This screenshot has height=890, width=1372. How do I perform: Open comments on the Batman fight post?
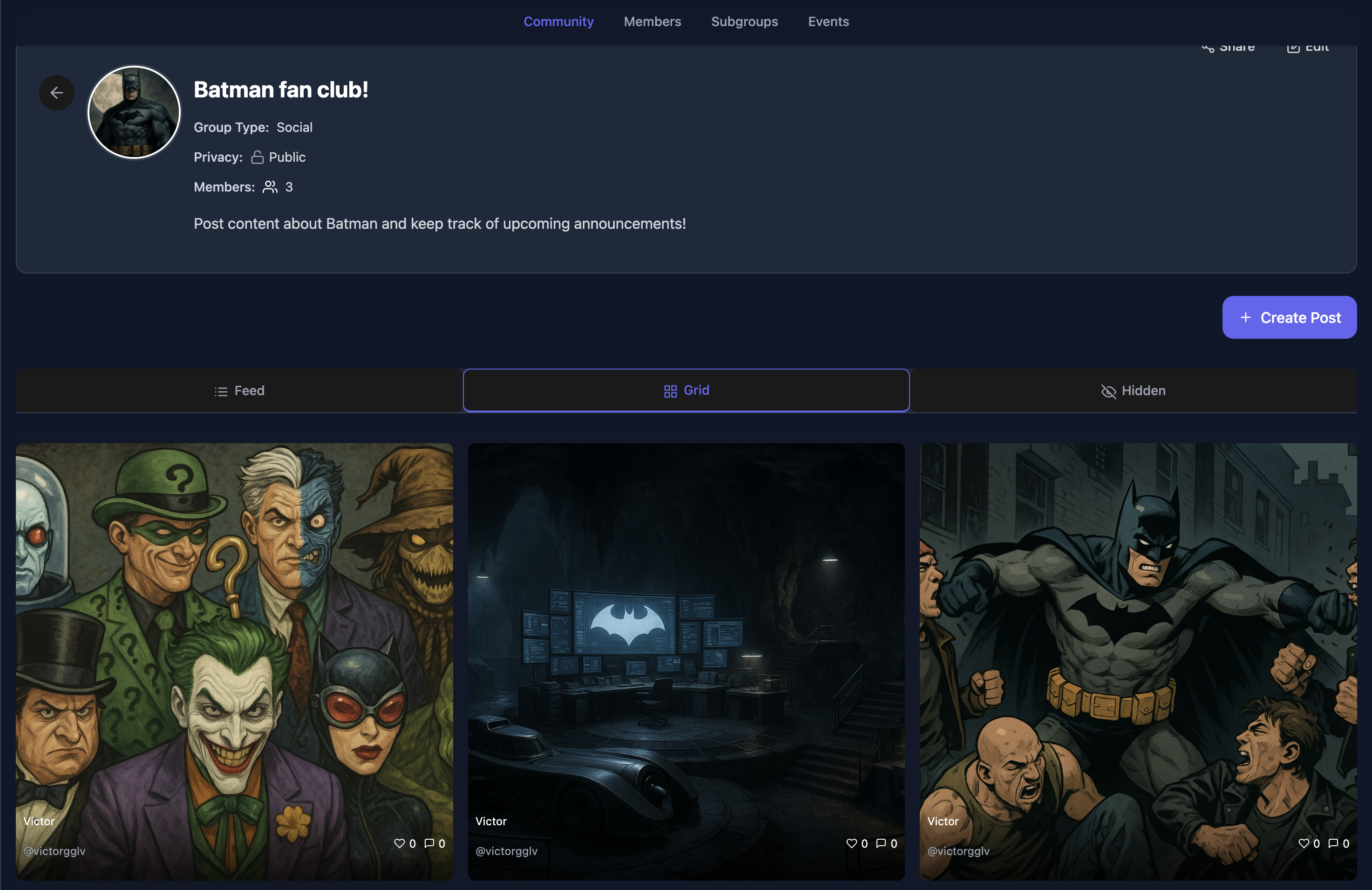coord(1333,842)
